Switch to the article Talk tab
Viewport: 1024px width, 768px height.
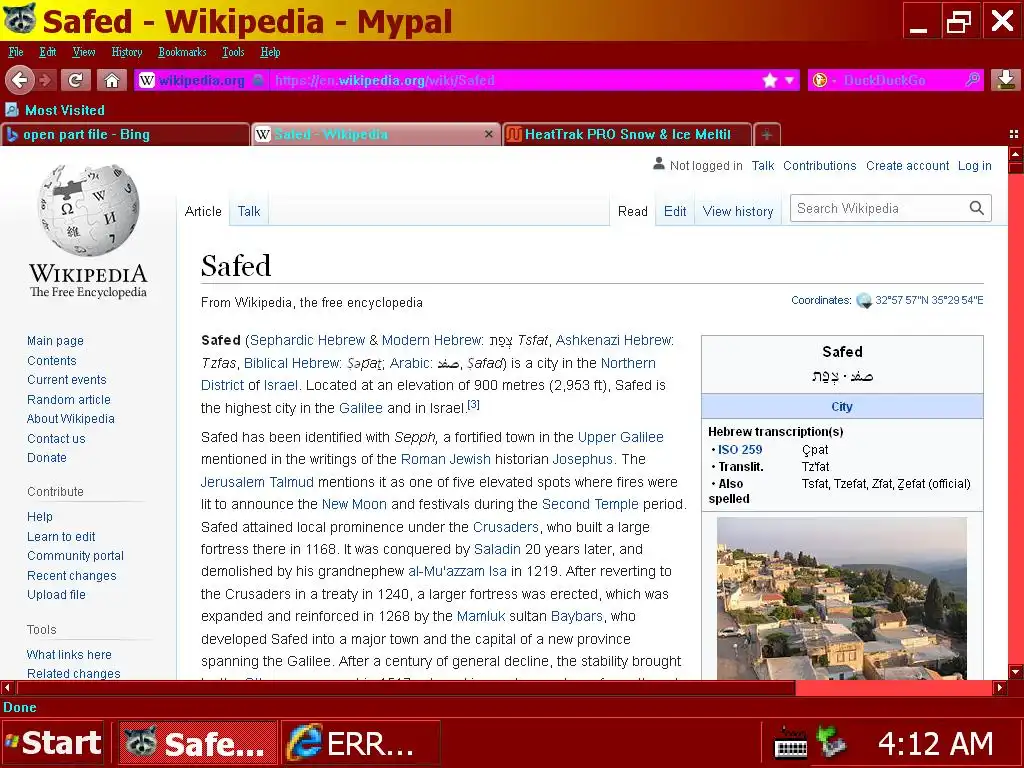[x=249, y=211]
